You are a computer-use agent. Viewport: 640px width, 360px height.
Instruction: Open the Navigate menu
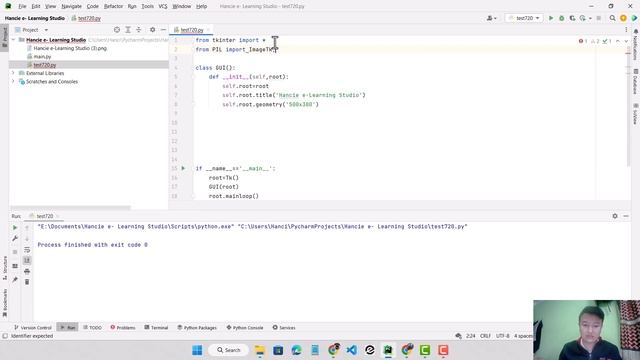click(x=71, y=6)
